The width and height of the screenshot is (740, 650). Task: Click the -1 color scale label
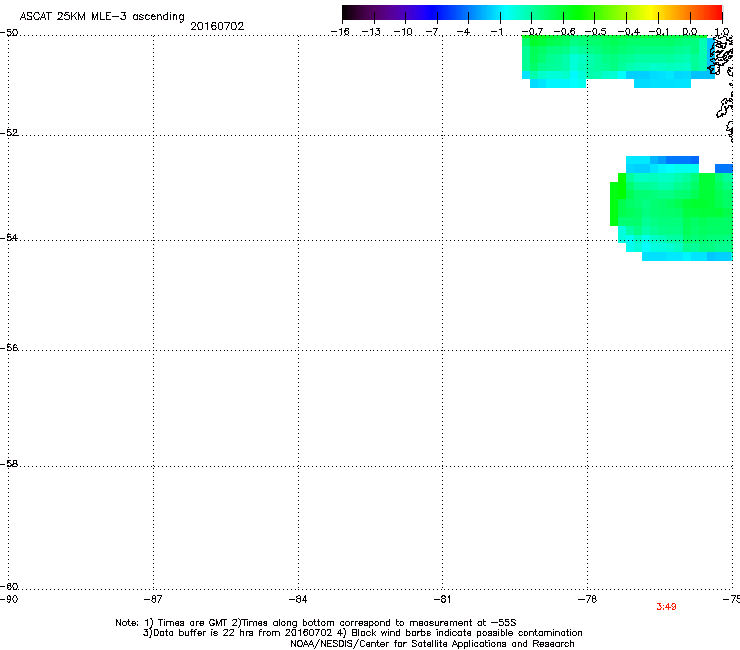(x=496, y=32)
